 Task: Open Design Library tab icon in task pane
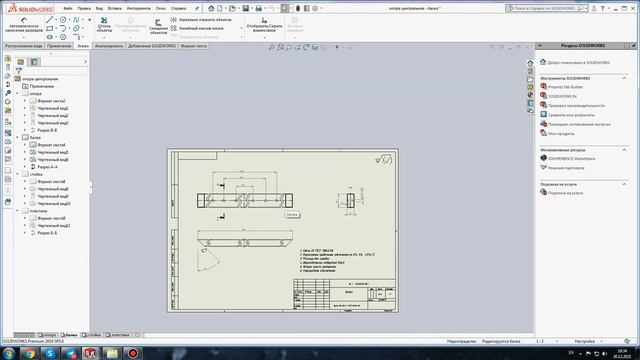coord(530,71)
